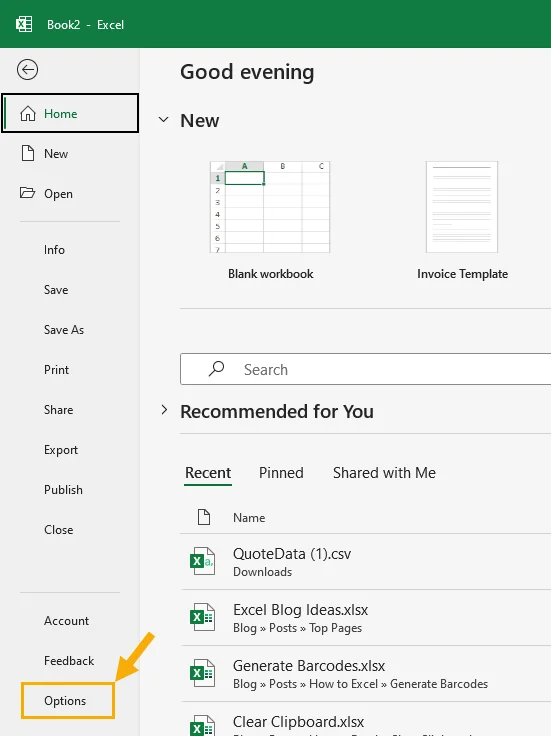Click the Home house icon
This screenshot has width=551, height=736.
click(x=28, y=113)
